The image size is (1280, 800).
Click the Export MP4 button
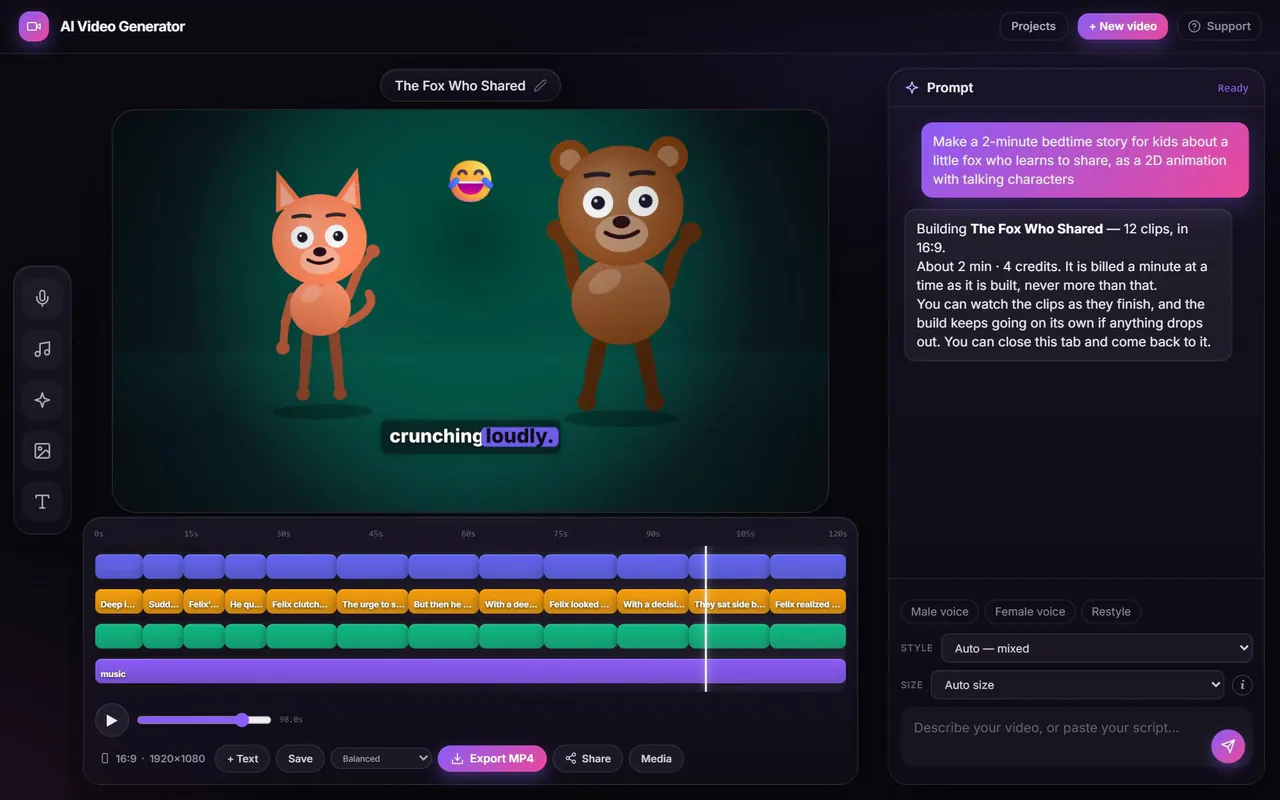(x=492, y=759)
